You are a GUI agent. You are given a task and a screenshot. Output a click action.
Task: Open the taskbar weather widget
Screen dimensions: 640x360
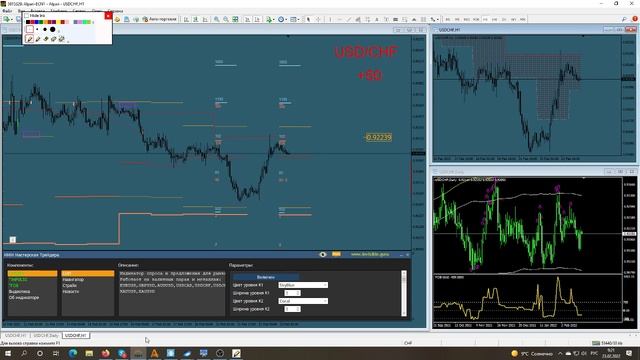532,353
